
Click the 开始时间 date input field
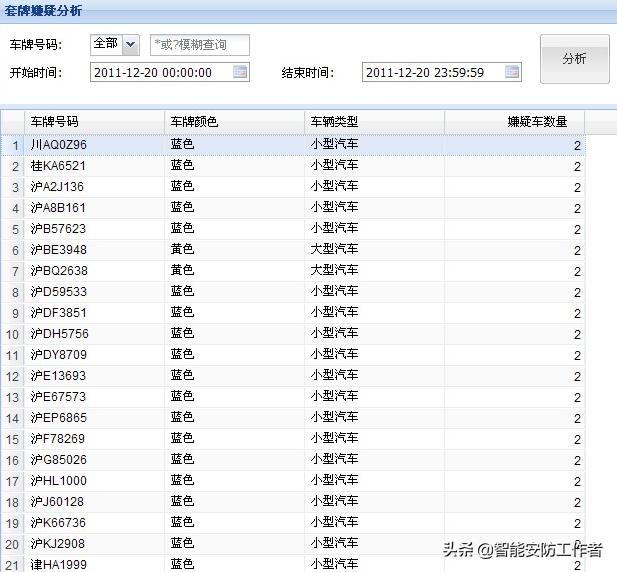(x=170, y=72)
